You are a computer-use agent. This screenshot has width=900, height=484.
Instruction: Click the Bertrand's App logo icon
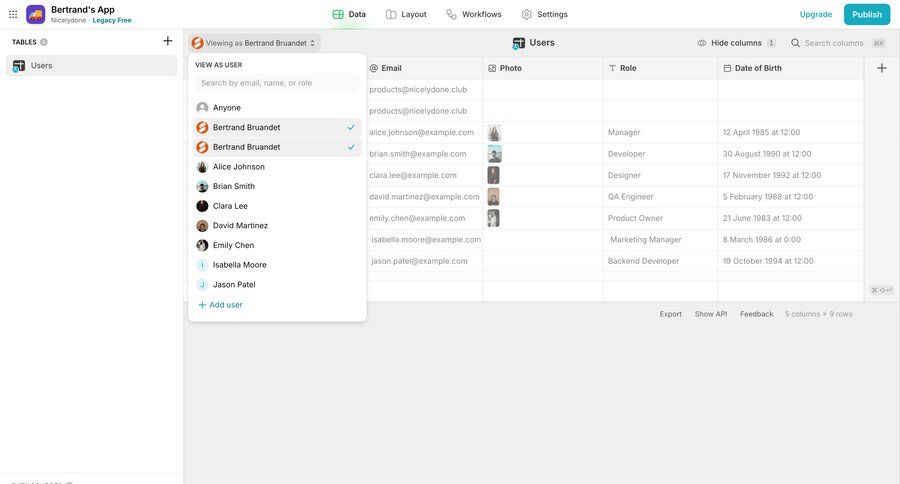click(x=36, y=14)
